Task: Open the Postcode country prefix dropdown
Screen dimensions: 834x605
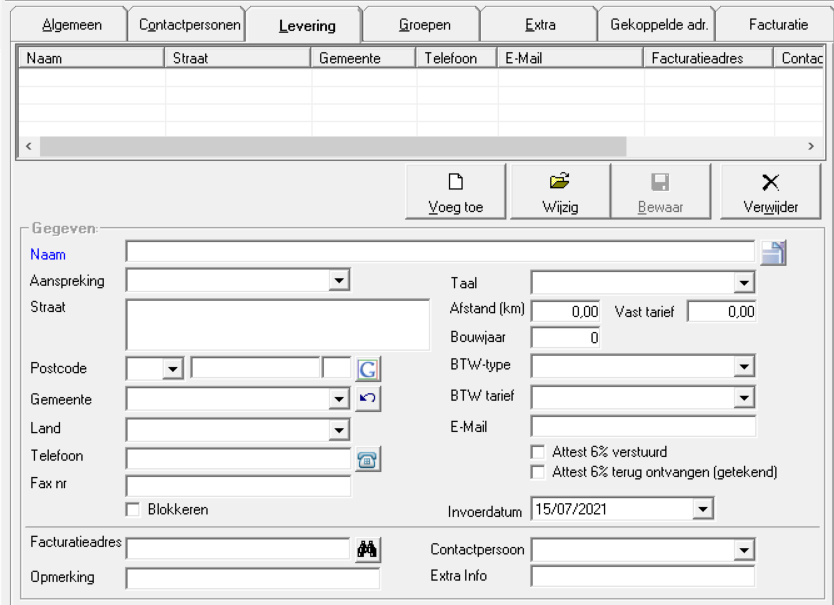Action: (x=172, y=368)
